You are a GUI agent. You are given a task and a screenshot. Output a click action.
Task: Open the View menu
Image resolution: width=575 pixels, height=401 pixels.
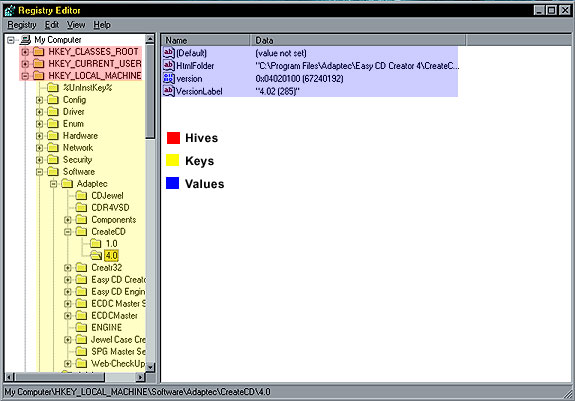coord(76,25)
